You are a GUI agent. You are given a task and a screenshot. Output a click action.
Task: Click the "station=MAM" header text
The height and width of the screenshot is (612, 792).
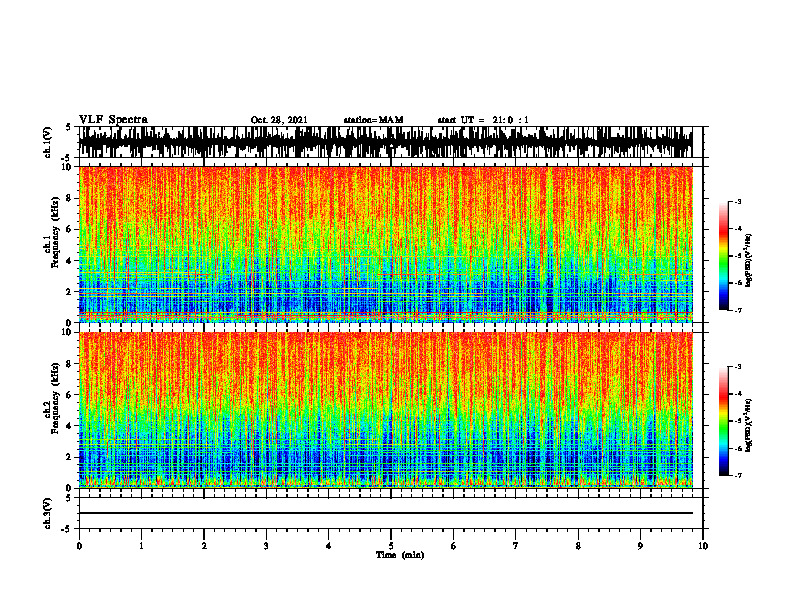click(x=373, y=120)
